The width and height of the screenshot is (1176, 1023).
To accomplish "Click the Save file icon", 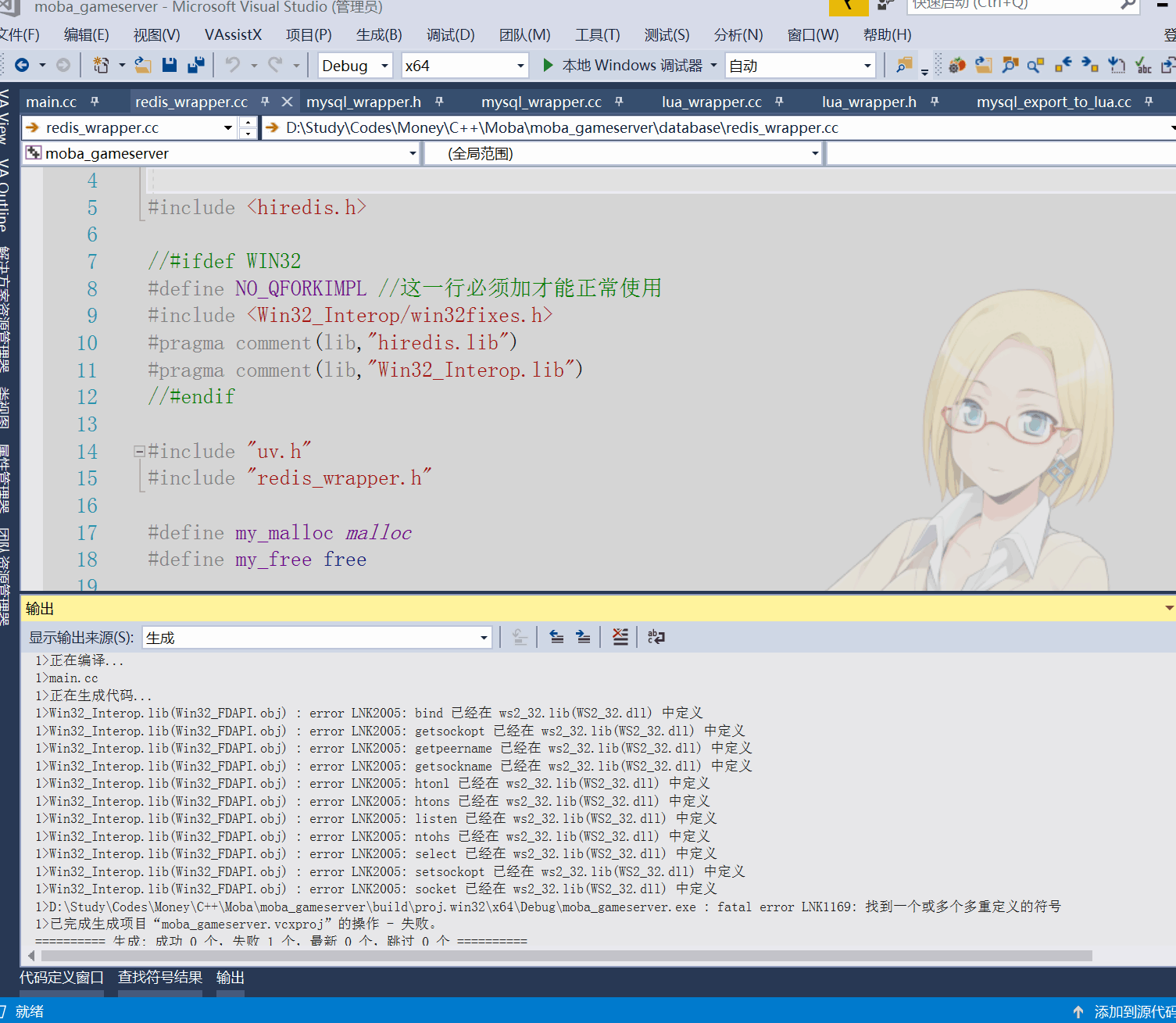I will pos(170,66).
